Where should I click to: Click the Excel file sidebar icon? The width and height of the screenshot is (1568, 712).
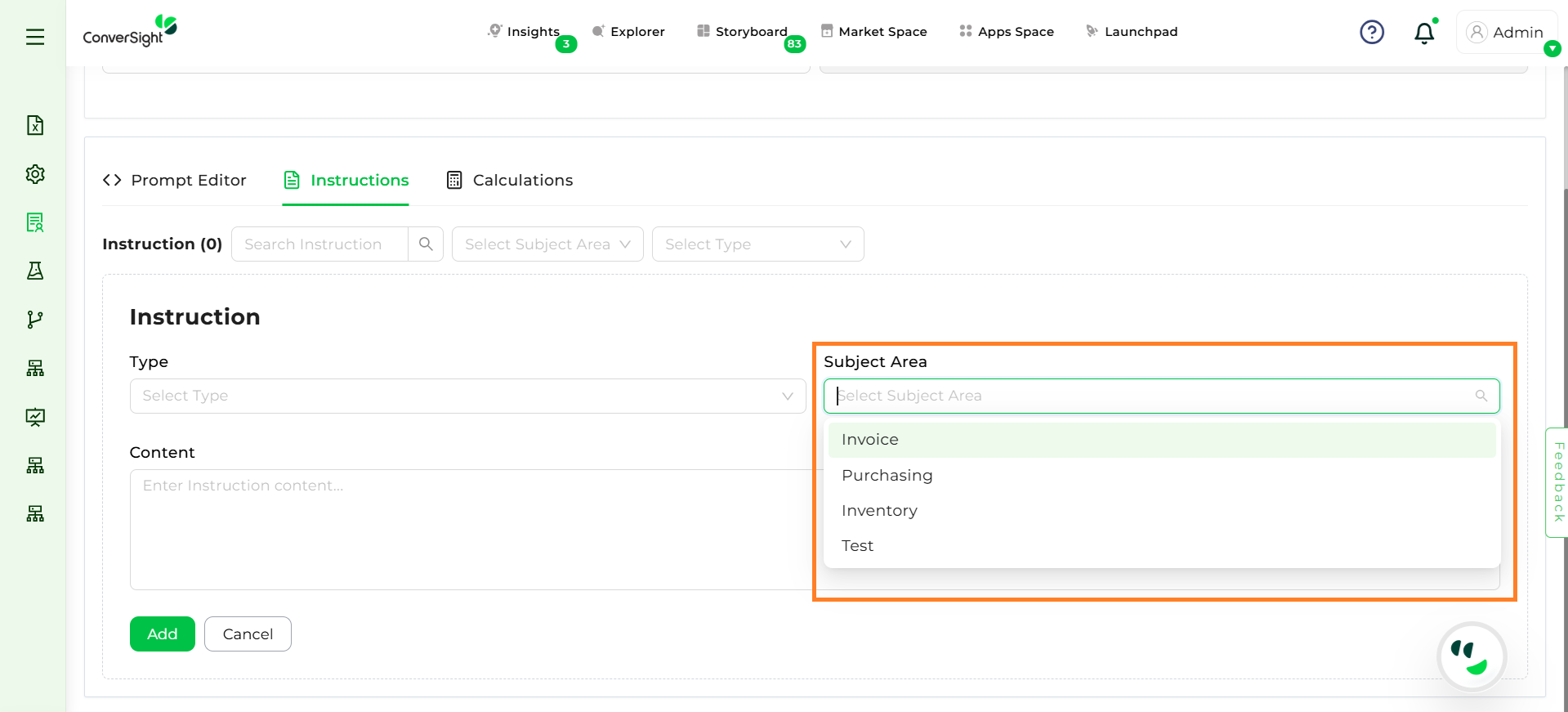click(35, 125)
